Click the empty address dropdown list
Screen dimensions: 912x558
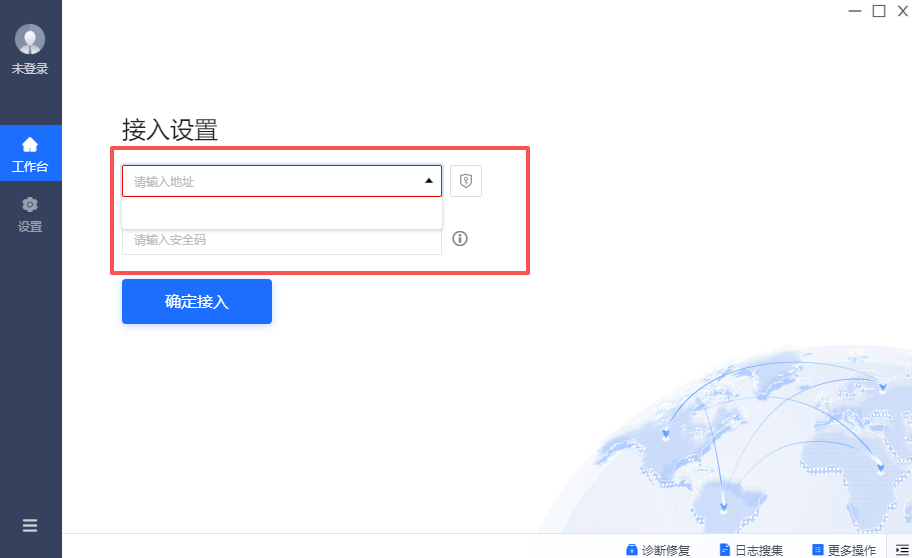[282, 213]
